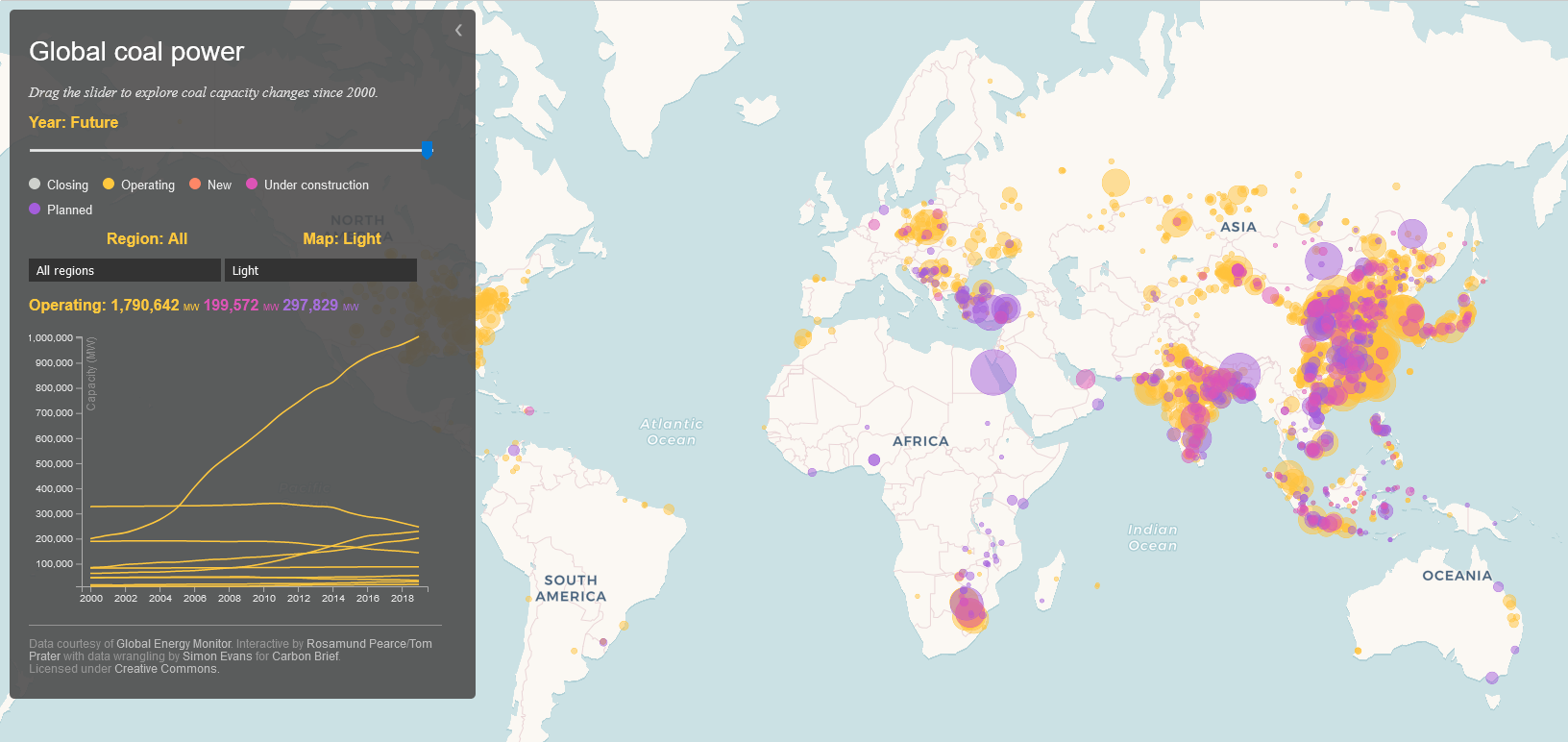This screenshot has width=1568, height=742.
Task: Click the ASIA map label
Action: pos(1238,227)
